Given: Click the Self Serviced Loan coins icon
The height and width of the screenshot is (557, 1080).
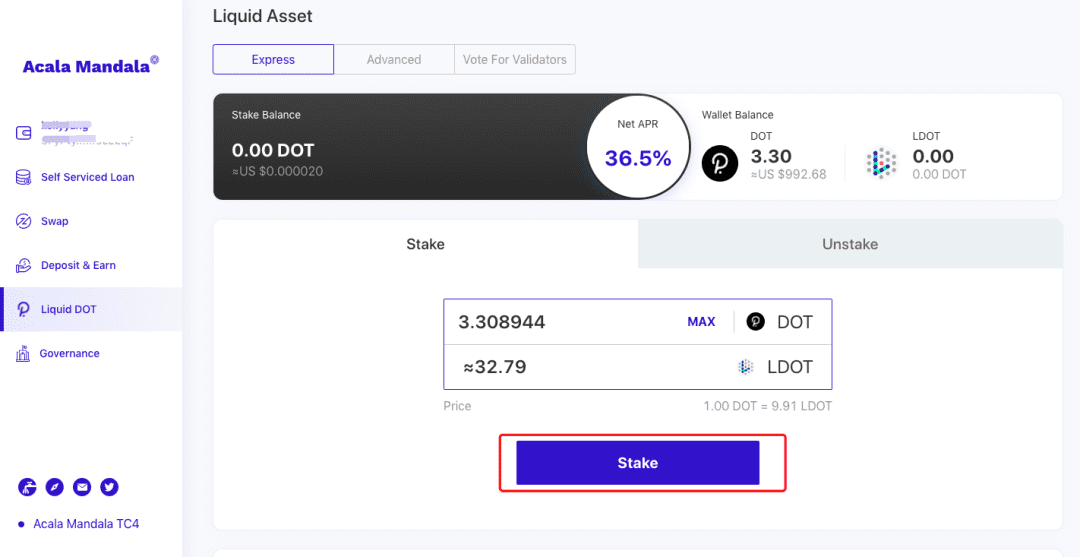Looking at the screenshot, I should click(x=23, y=177).
